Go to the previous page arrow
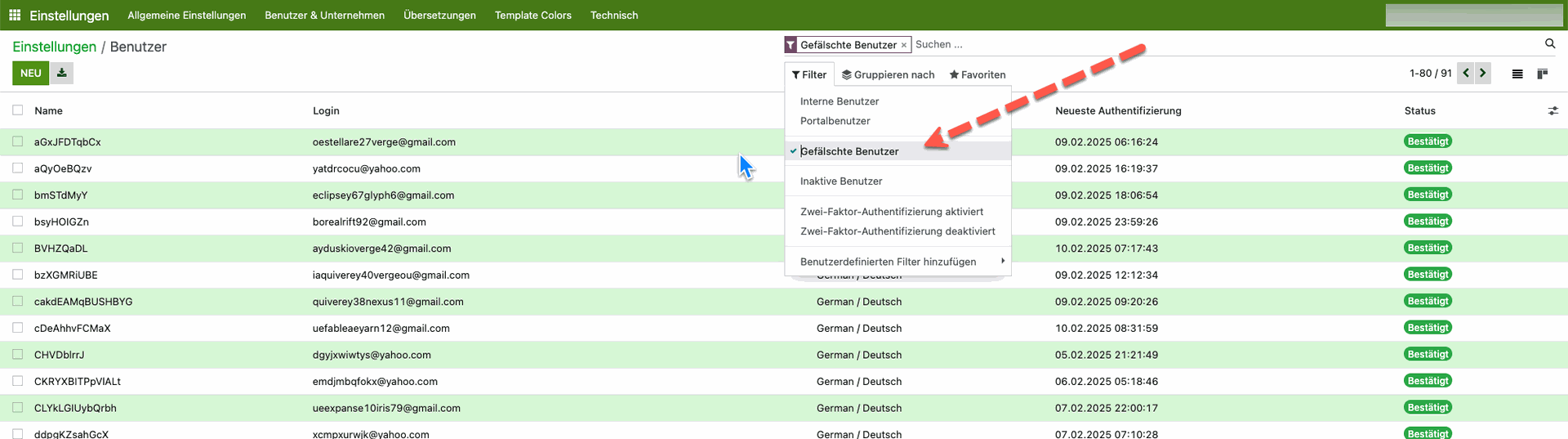 tap(1466, 74)
